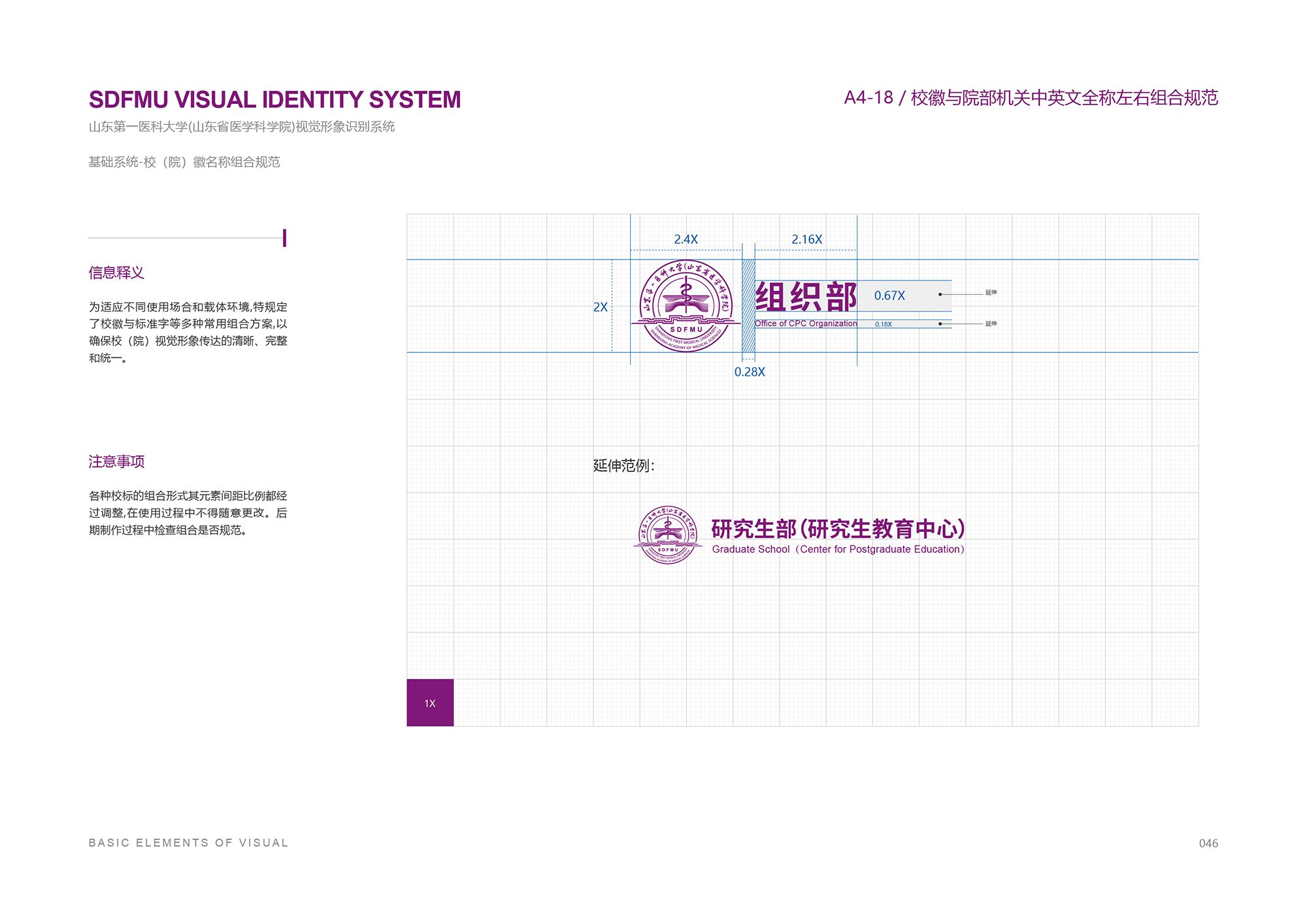Click the large SDFMU emblem in the top diagram
The image size is (1307, 924).
coord(686,306)
